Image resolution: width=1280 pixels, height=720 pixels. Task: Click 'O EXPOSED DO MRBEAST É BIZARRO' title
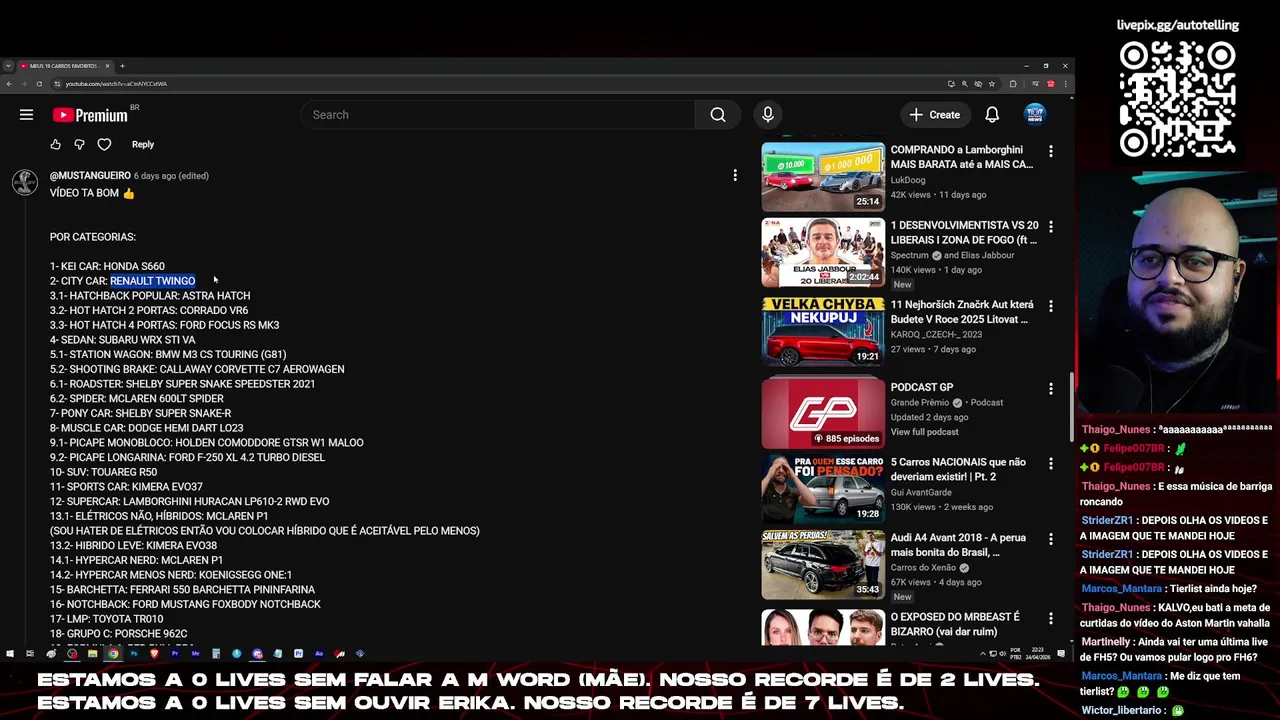tap(955, 625)
